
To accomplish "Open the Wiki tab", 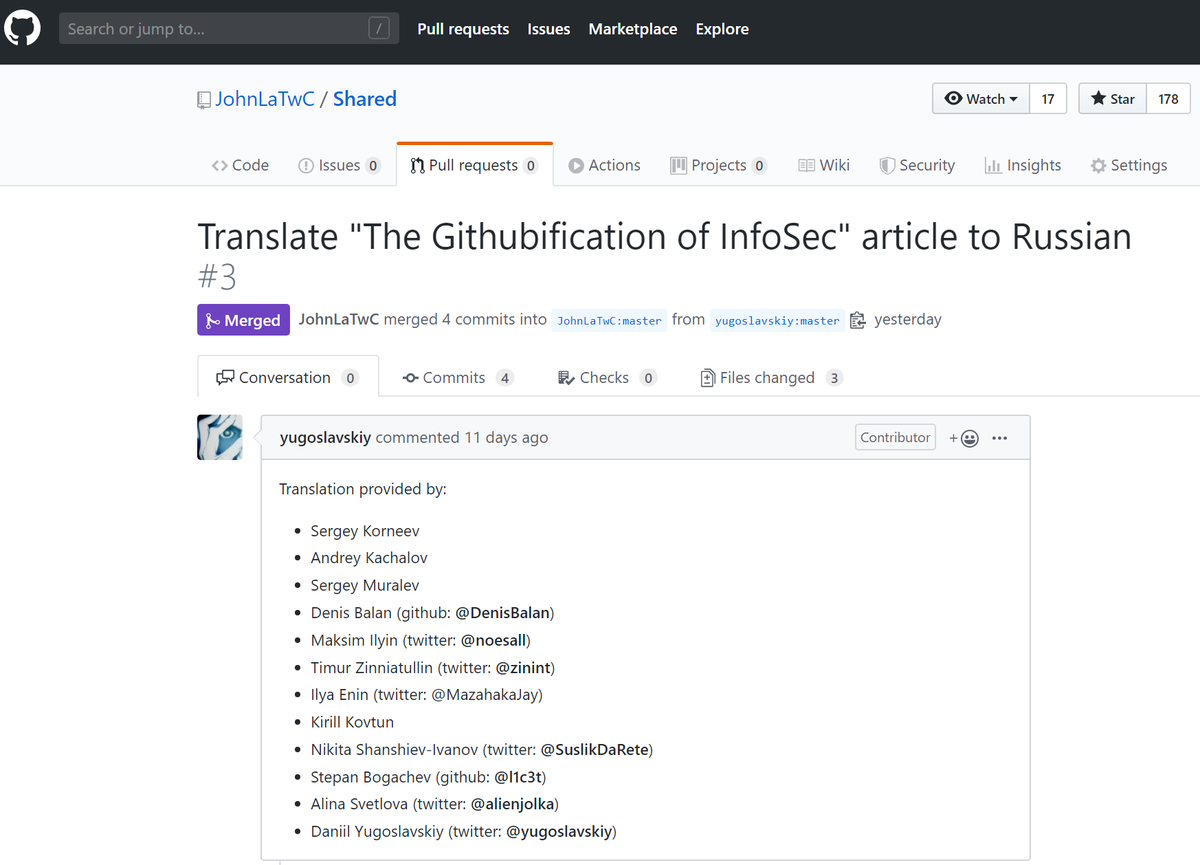I will click(824, 165).
